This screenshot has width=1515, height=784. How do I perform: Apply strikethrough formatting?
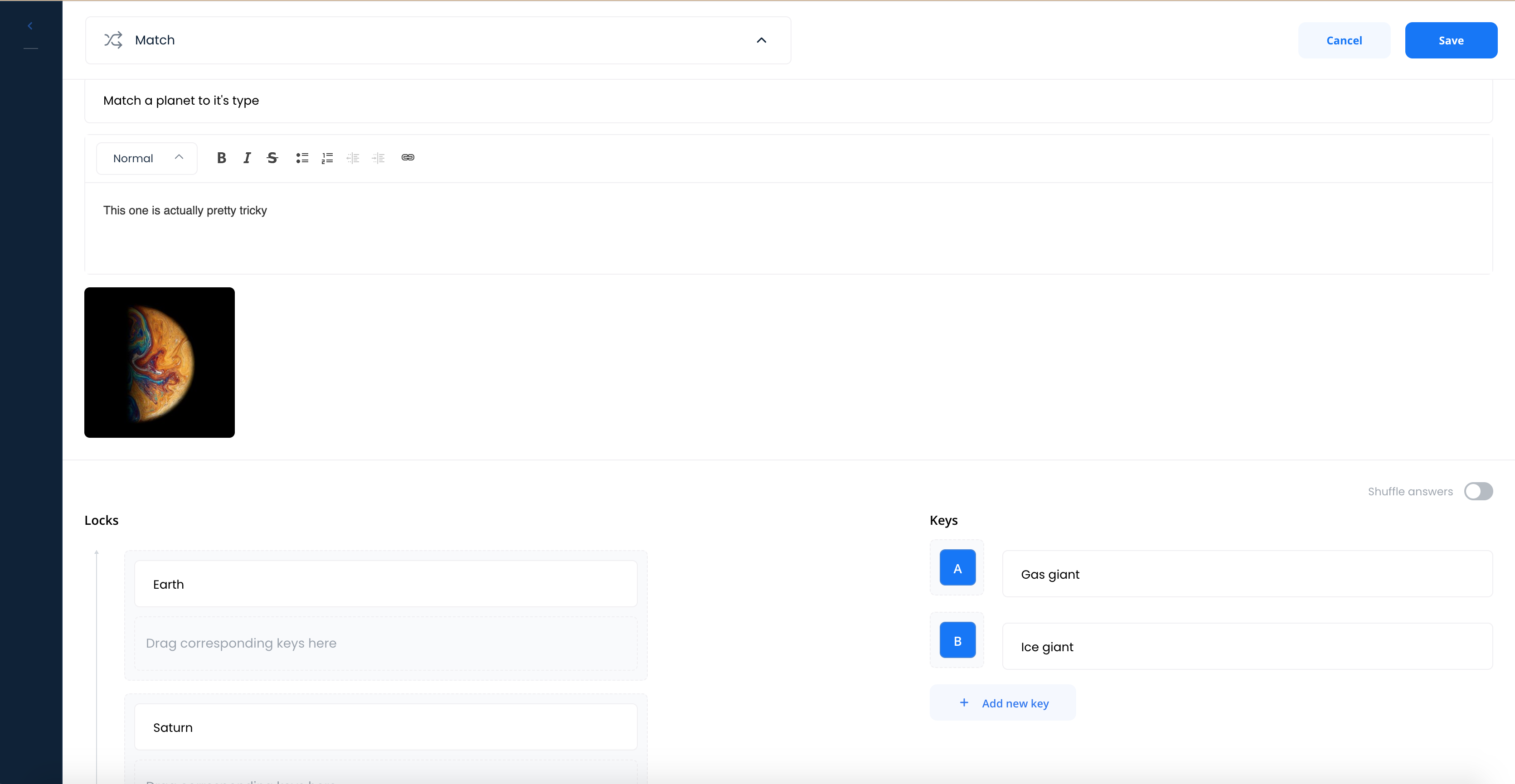pyautogui.click(x=272, y=158)
